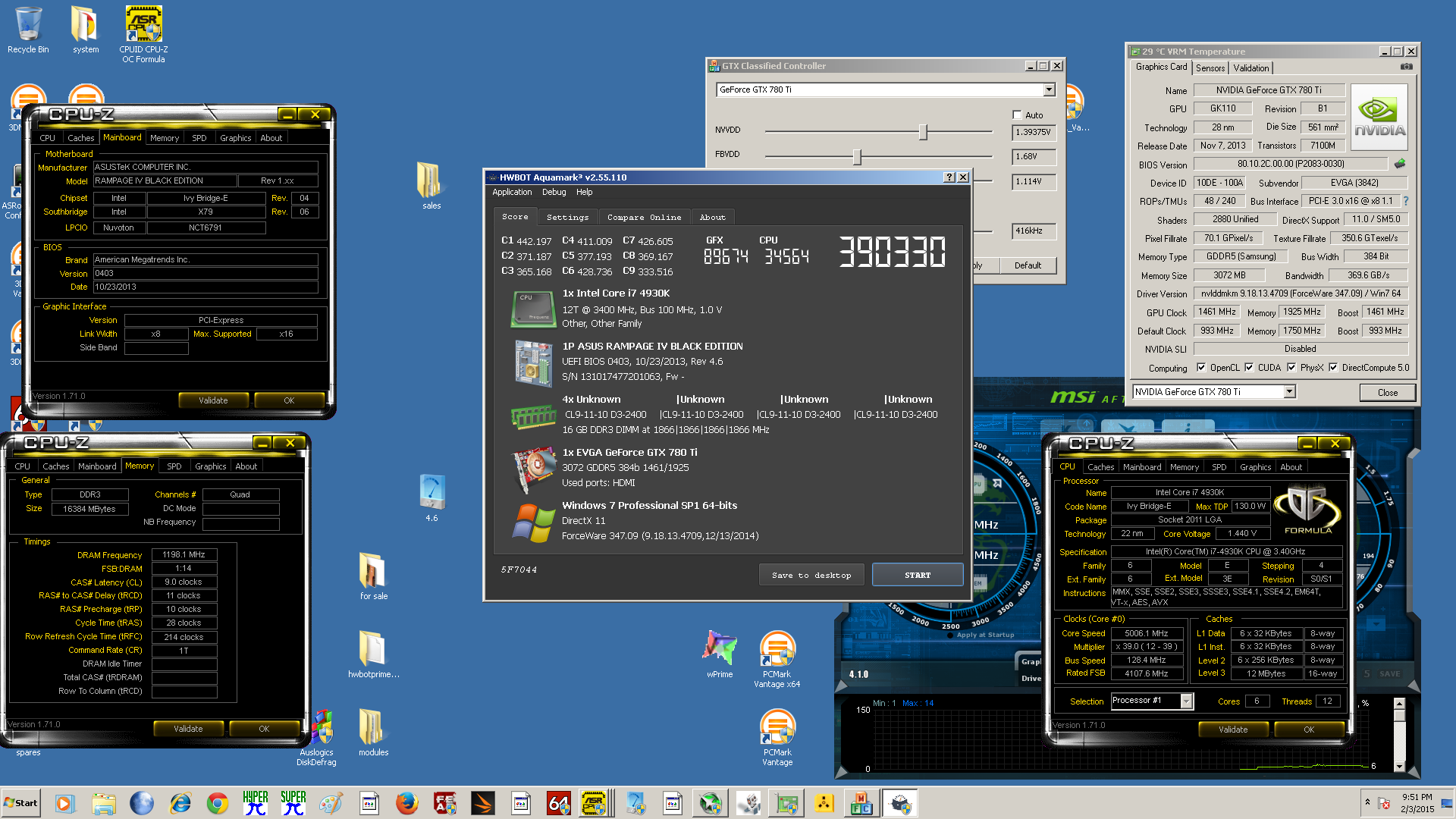Open the Recycle Bin desktop icon
This screenshot has width=1456, height=819.
[28, 30]
